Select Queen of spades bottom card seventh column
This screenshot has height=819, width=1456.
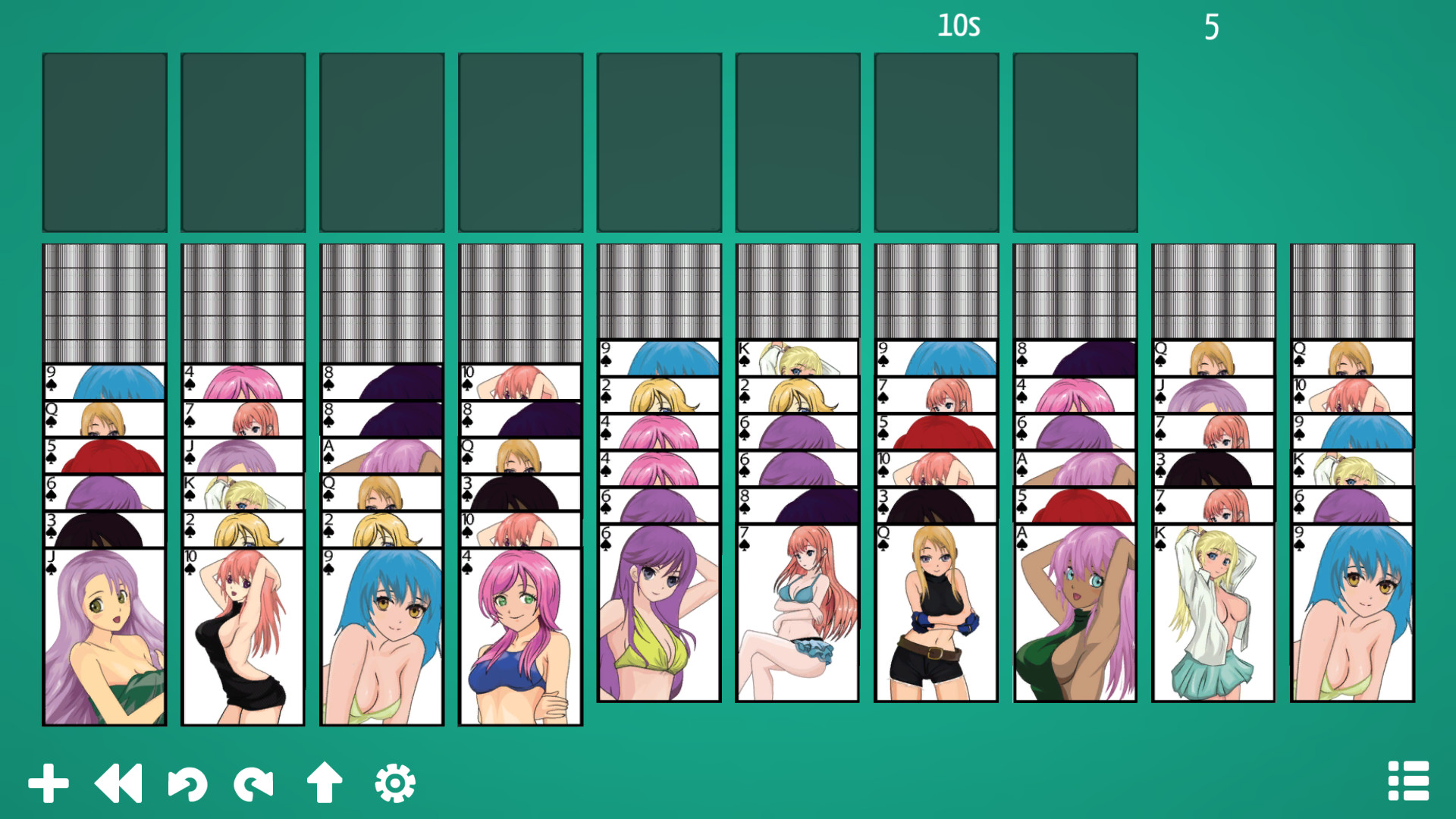[x=937, y=613]
